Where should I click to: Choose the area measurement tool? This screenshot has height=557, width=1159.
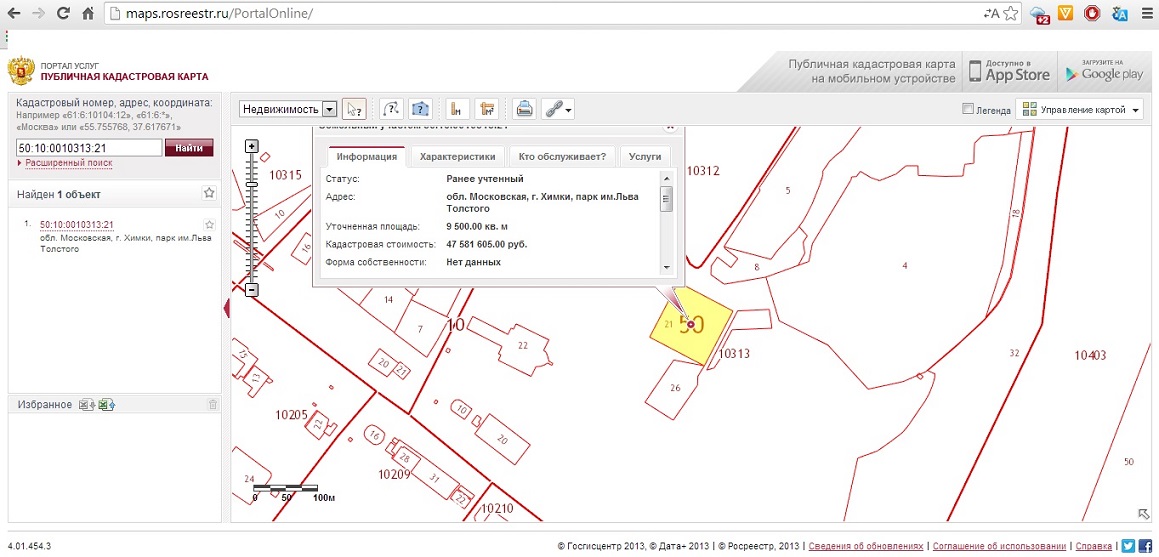(487, 109)
